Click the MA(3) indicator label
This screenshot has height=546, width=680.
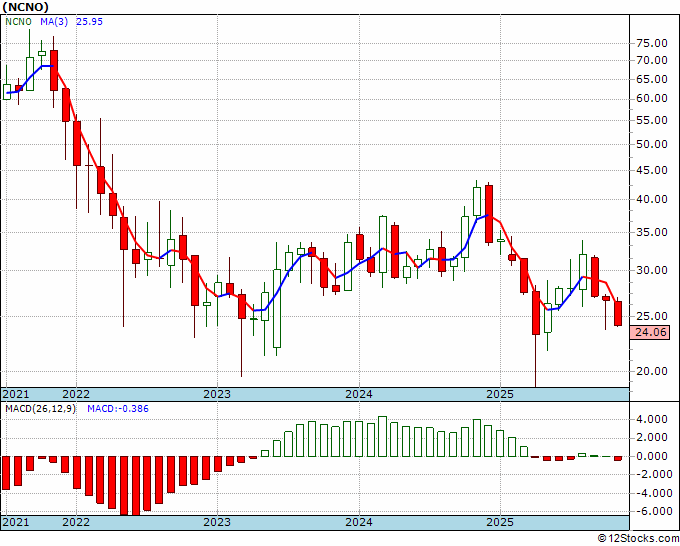click(x=54, y=22)
